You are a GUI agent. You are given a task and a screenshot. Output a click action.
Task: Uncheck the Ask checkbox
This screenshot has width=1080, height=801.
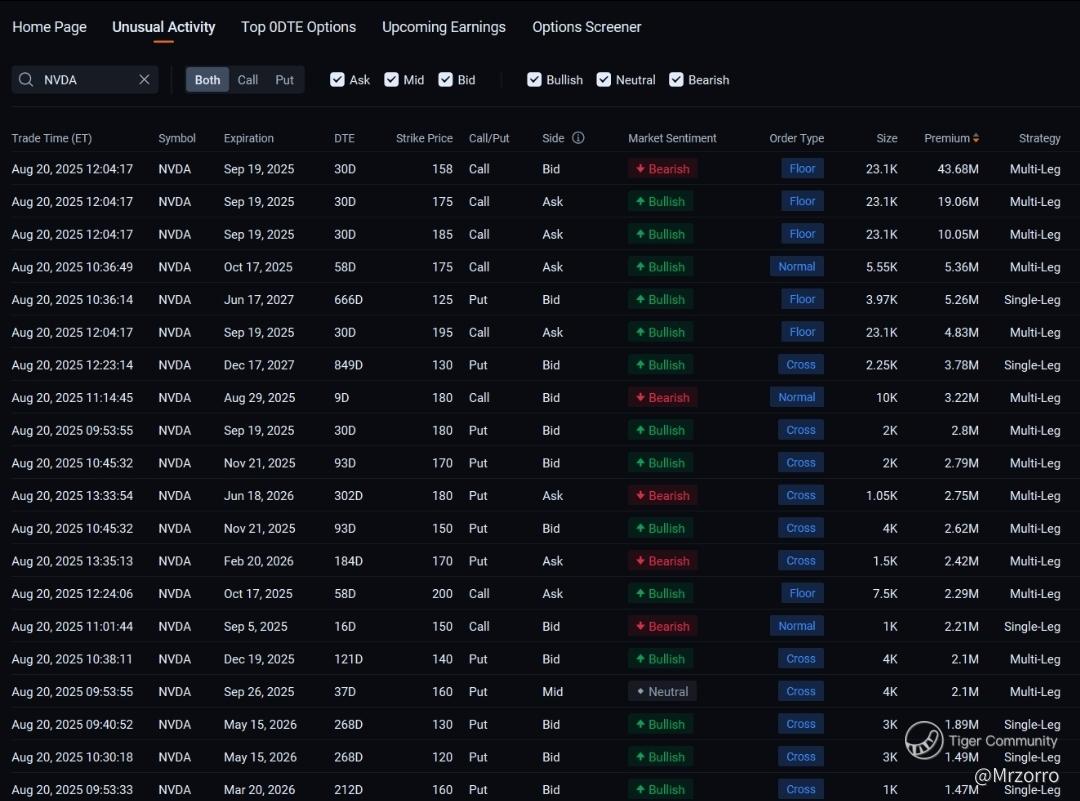pyautogui.click(x=338, y=80)
